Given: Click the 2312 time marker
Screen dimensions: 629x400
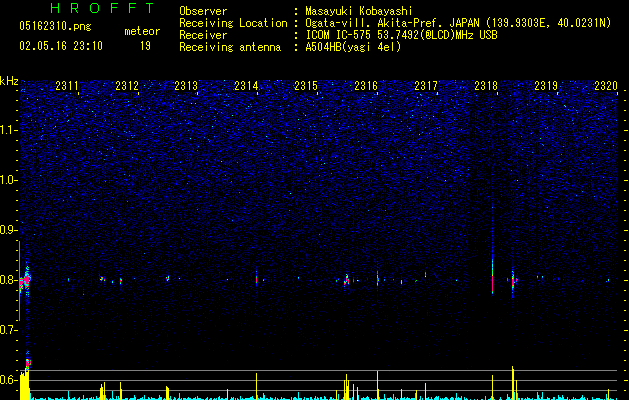Looking at the screenshot, I should point(127,85).
